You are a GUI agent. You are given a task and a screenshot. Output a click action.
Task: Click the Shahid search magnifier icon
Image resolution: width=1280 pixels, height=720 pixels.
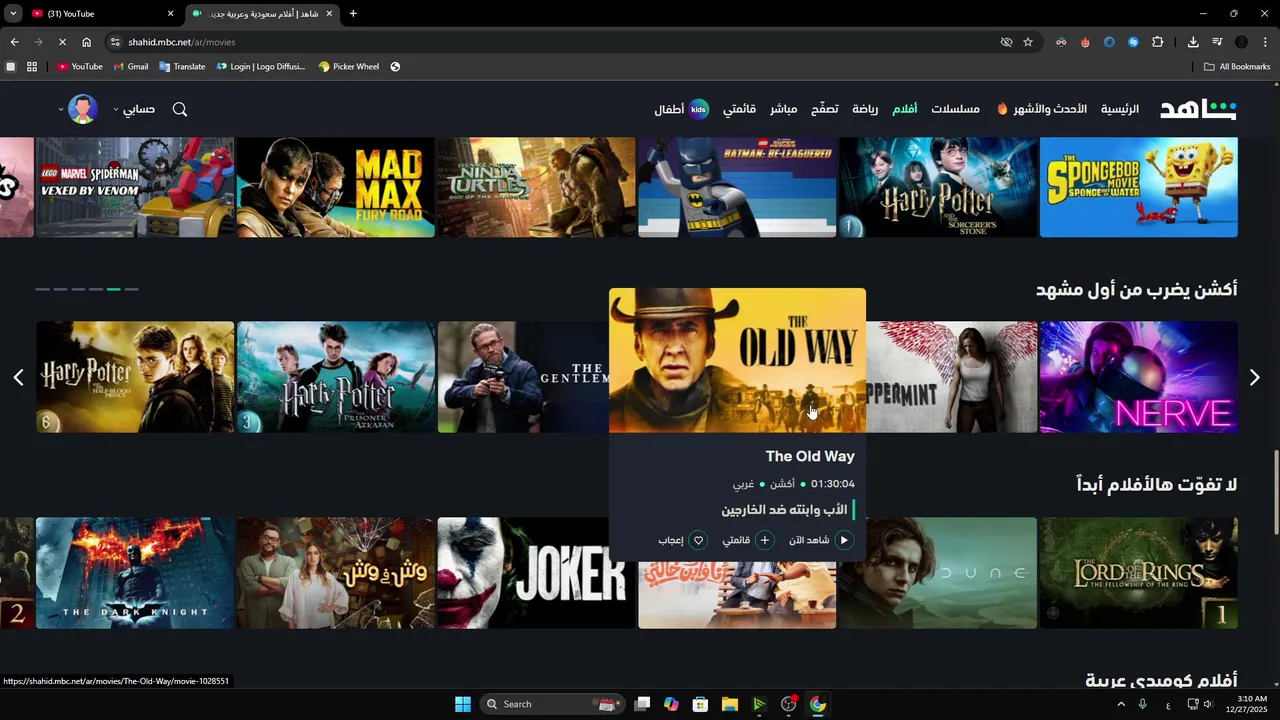coord(180,109)
